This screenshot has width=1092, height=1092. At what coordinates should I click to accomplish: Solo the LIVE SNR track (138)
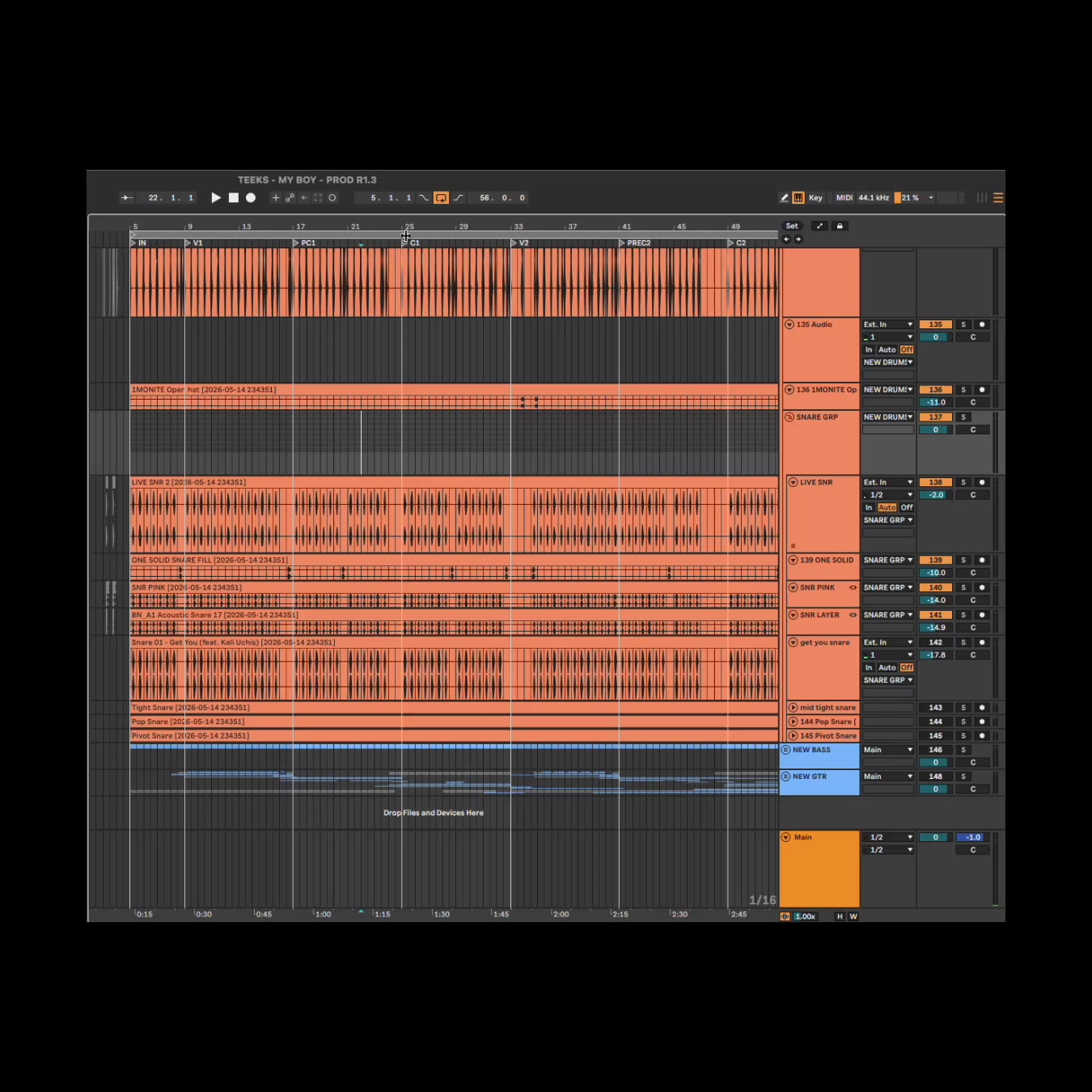point(963,482)
